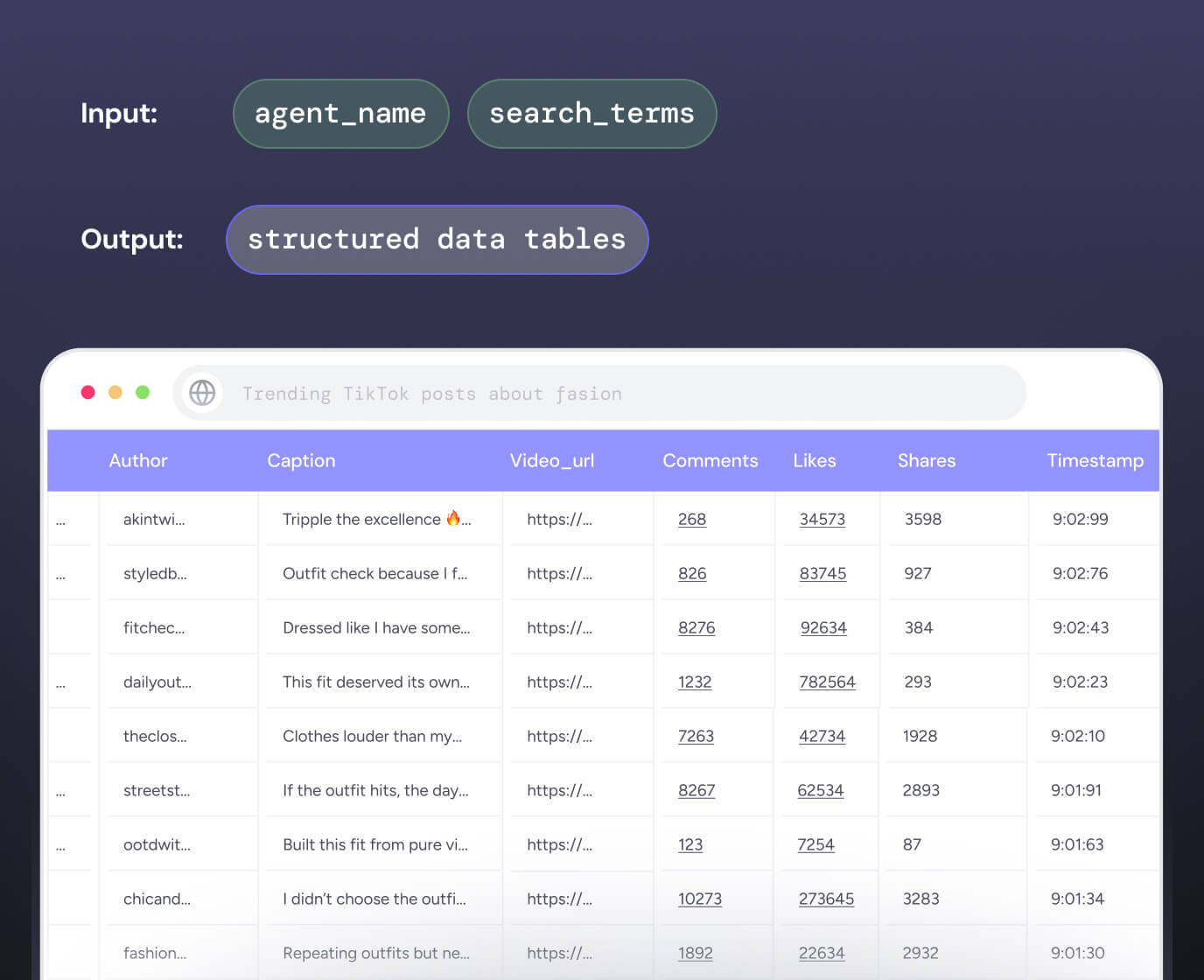Viewport: 1204px width, 980px height.
Task: Click the yellow traffic light button
Action: [x=115, y=392]
